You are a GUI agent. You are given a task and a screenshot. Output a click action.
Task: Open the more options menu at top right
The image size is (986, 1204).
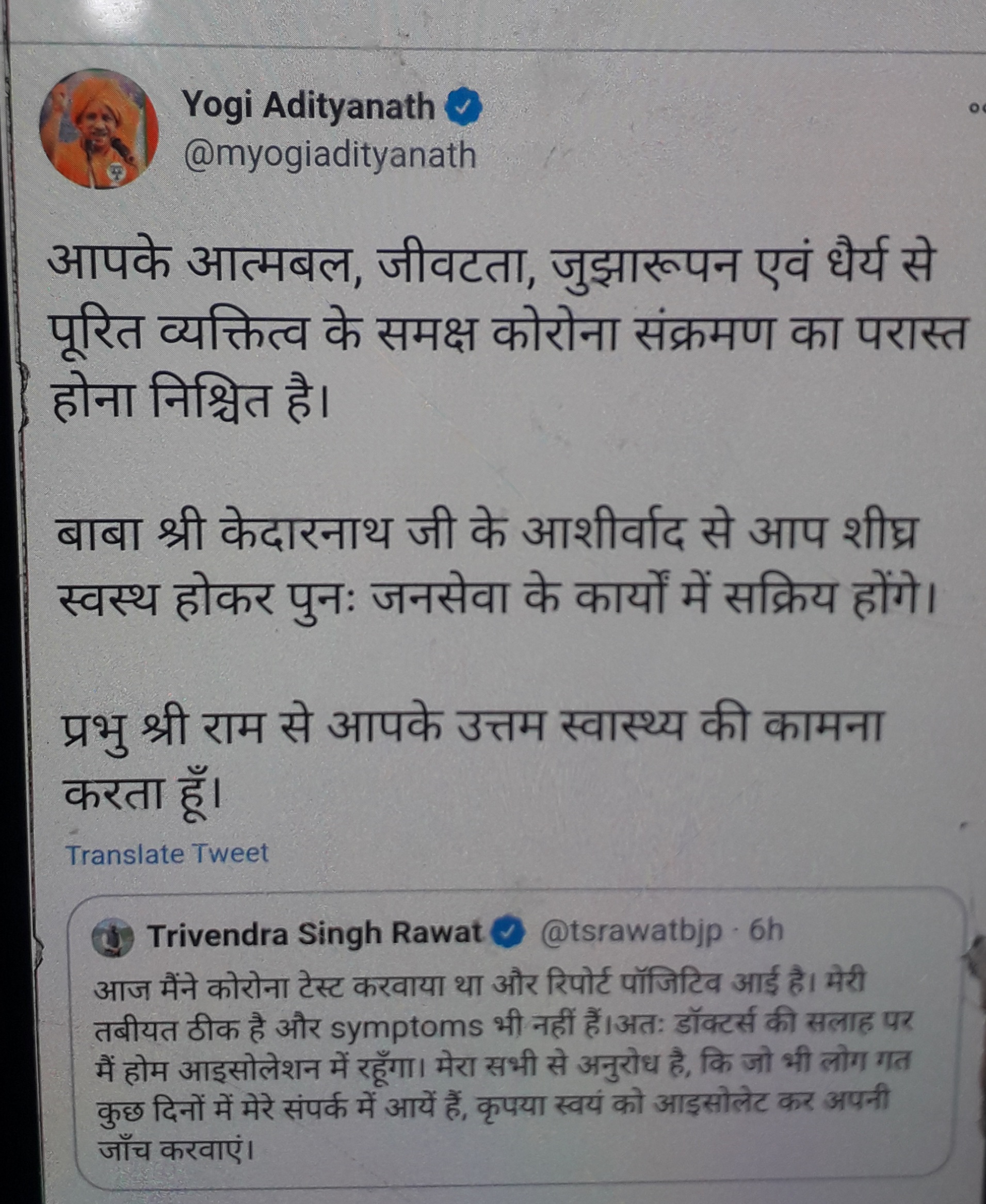(x=978, y=107)
